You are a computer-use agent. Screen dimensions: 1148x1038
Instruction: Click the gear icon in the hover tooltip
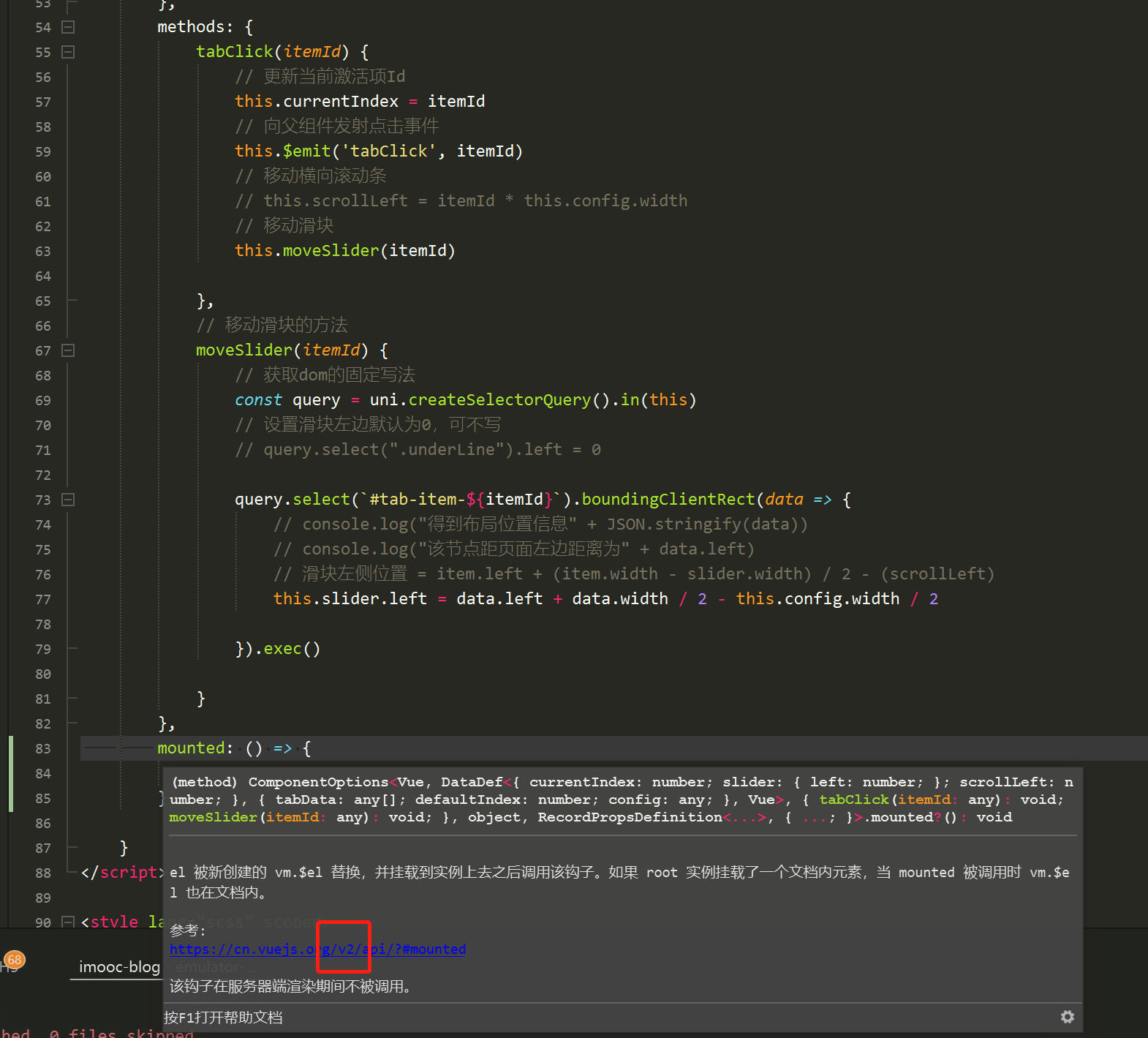pos(1067,1017)
